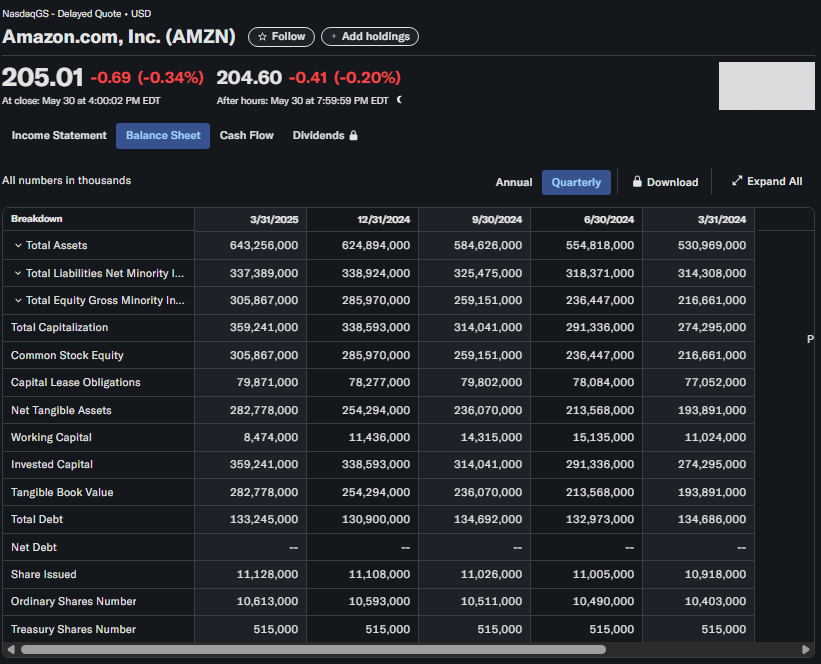Click the 204.60 after-hours price
This screenshot has height=664, width=821.
click(249, 78)
